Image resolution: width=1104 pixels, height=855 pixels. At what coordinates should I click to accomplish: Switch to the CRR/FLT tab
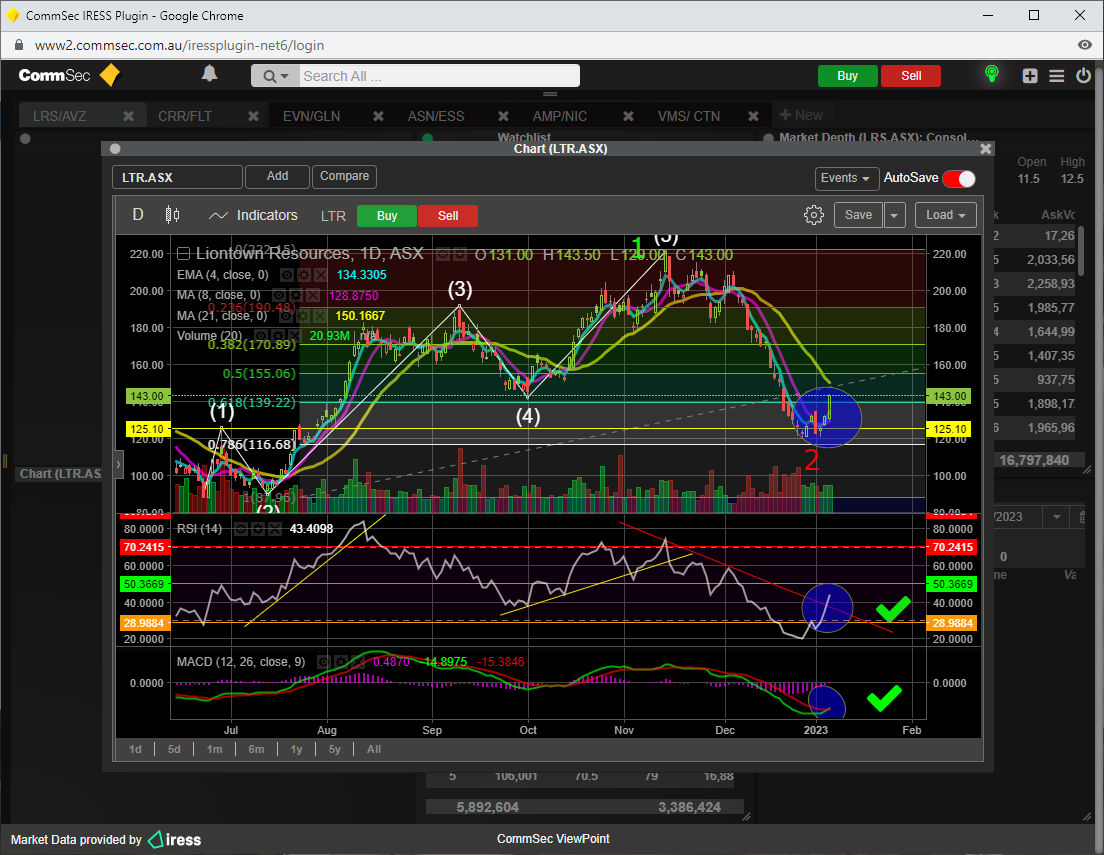(x=184, y=116)
